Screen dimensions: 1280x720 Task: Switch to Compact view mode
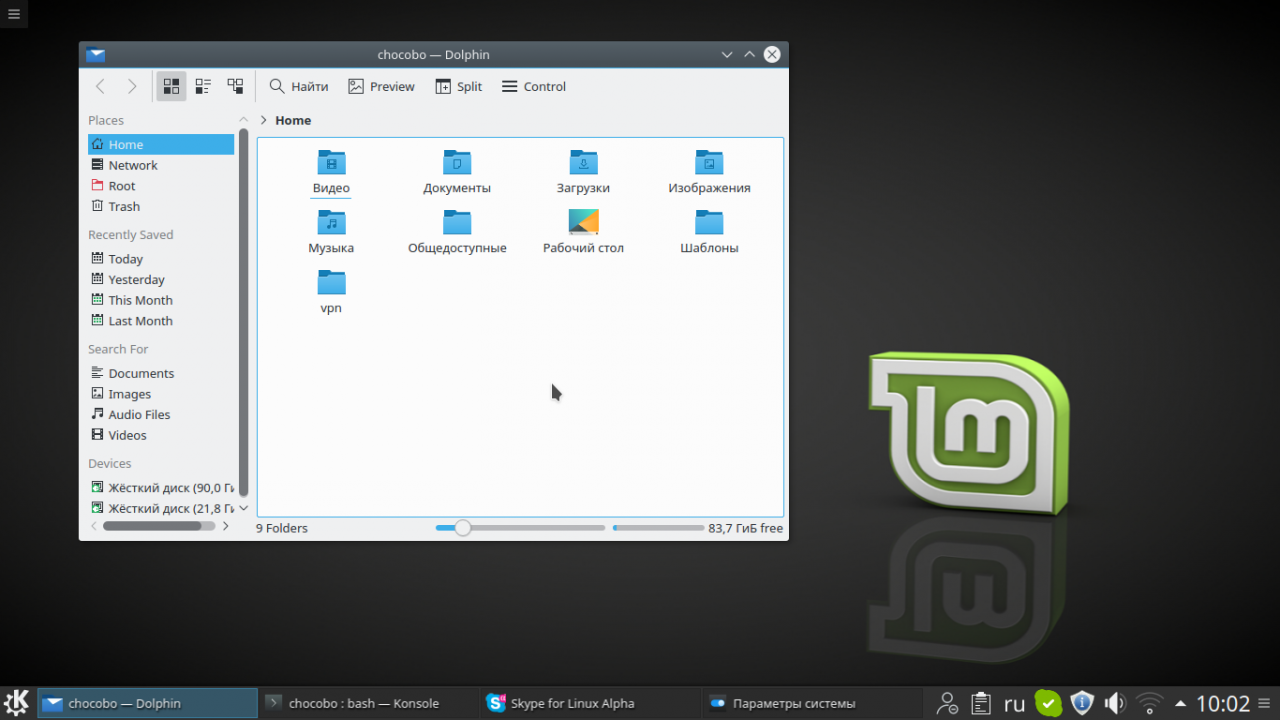tap(203, 87)
